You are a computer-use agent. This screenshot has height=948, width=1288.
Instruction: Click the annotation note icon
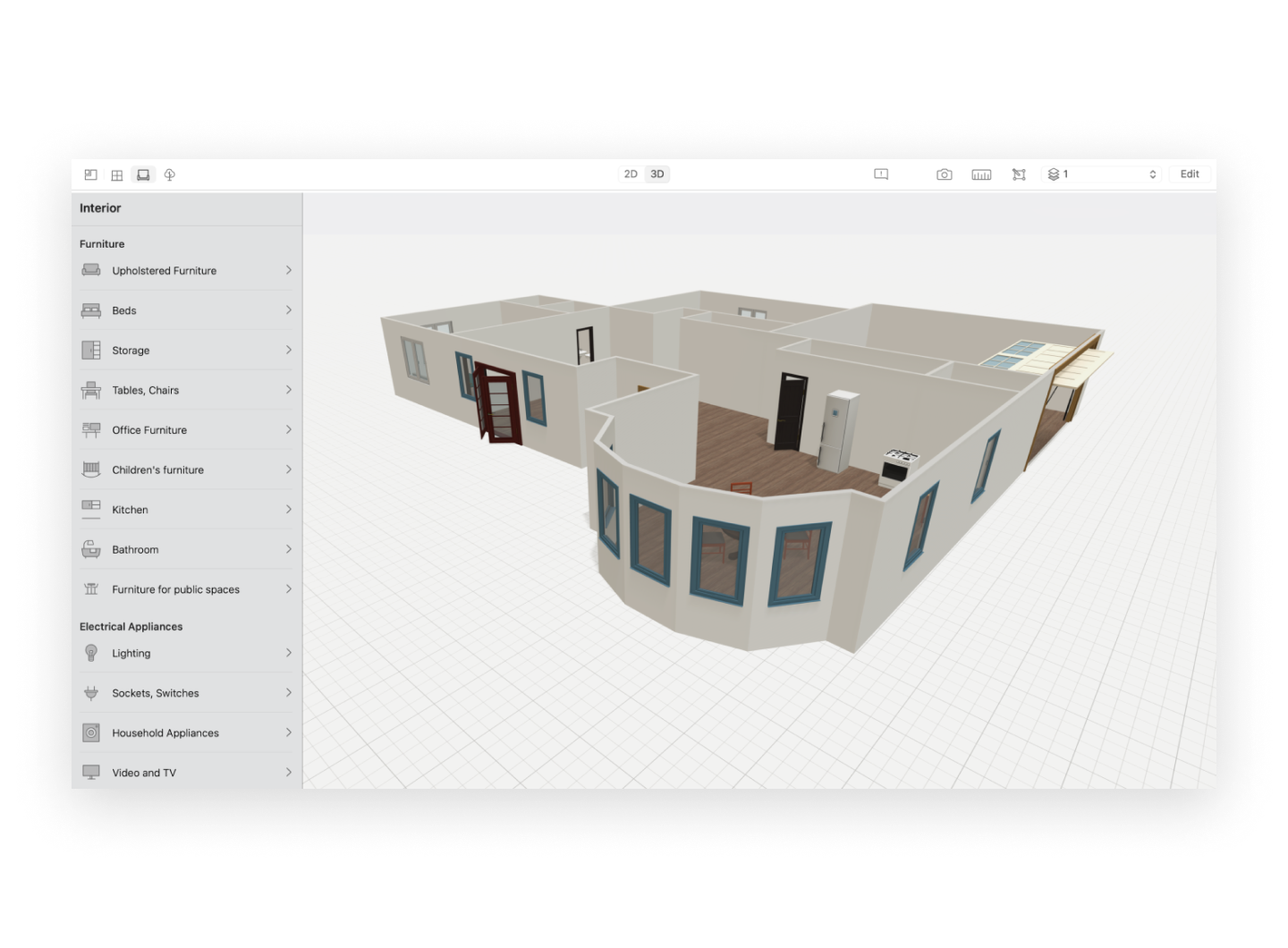coord(881,174)
